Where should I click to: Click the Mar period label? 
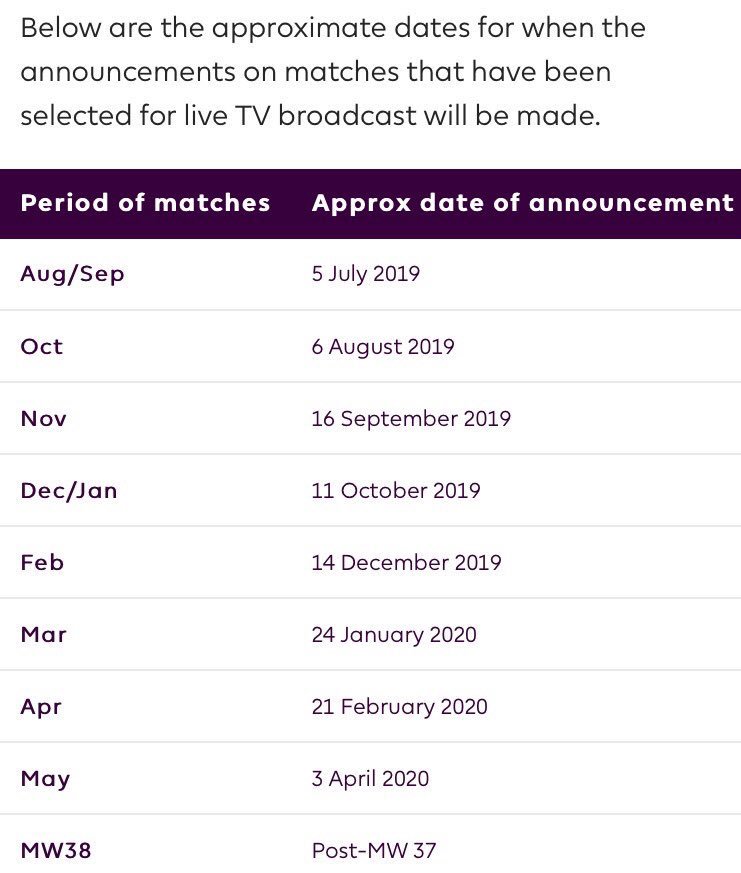(x=43, y=635)
